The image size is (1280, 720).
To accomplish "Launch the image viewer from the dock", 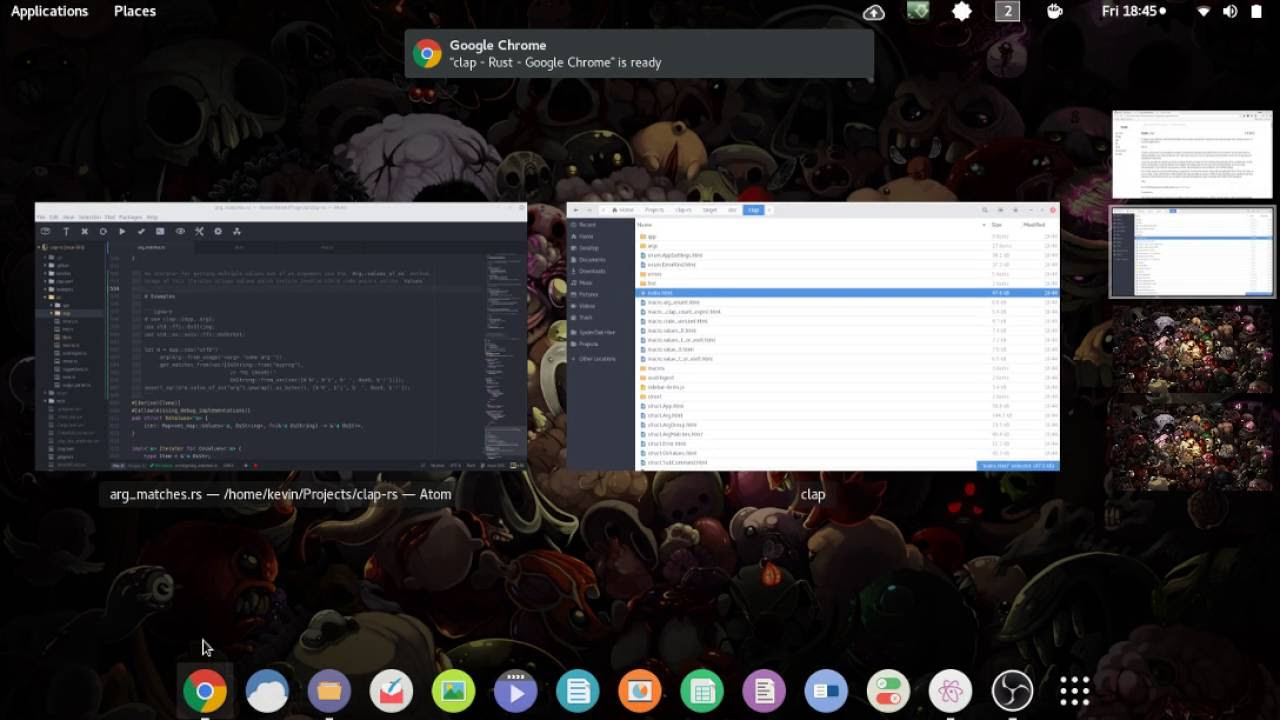I will 453,691.
